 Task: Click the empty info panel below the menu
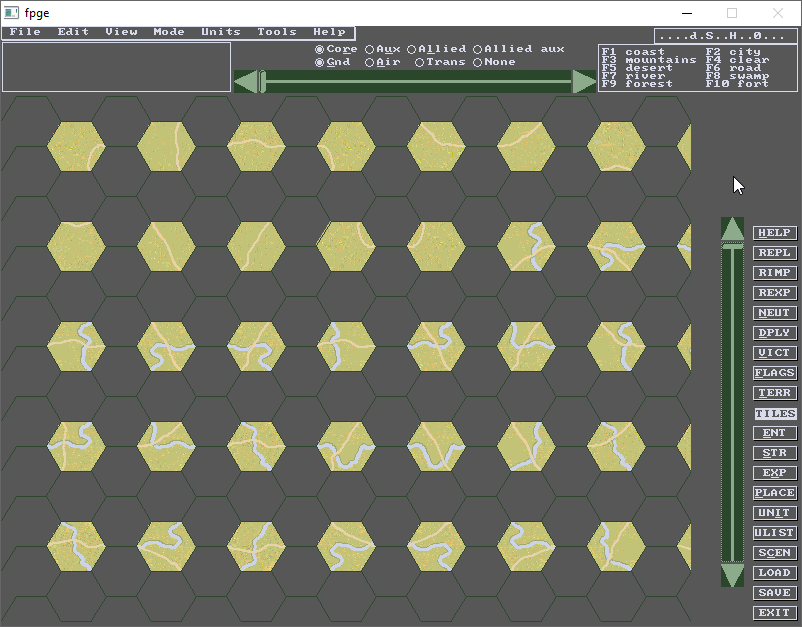(x=117, y=67)
